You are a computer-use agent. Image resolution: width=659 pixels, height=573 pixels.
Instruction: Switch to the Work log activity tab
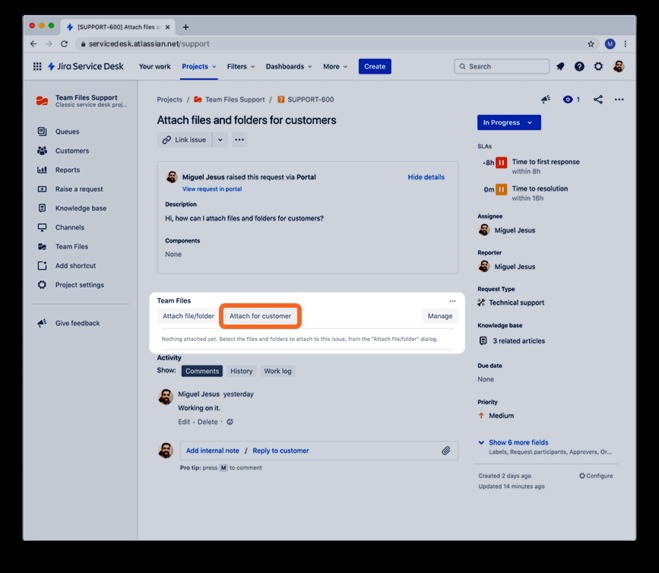[x=277, y=371]
